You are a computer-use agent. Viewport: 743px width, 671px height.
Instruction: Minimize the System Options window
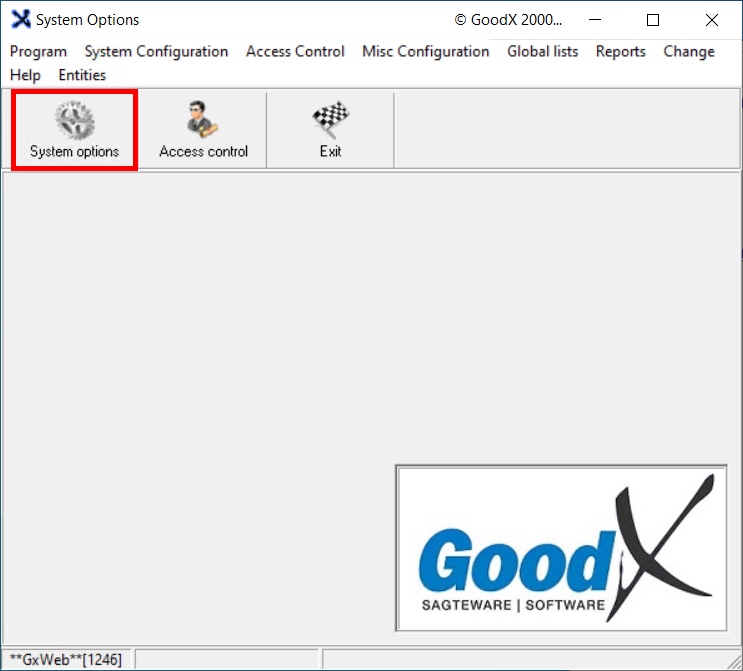pos(595,20)
